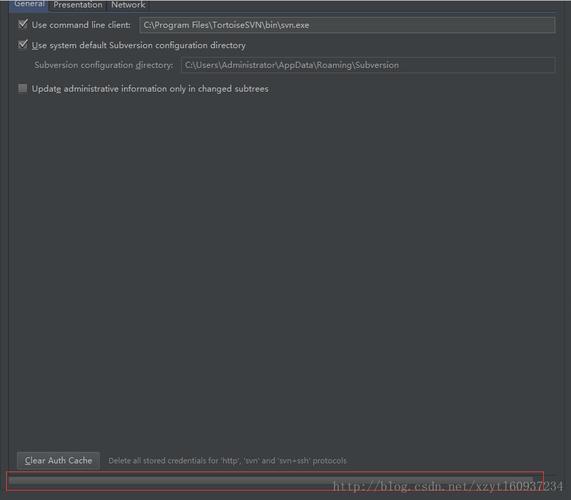This screenshot has height=500, width=571.
Task: Select the Network tab
Action: (128, 5)
